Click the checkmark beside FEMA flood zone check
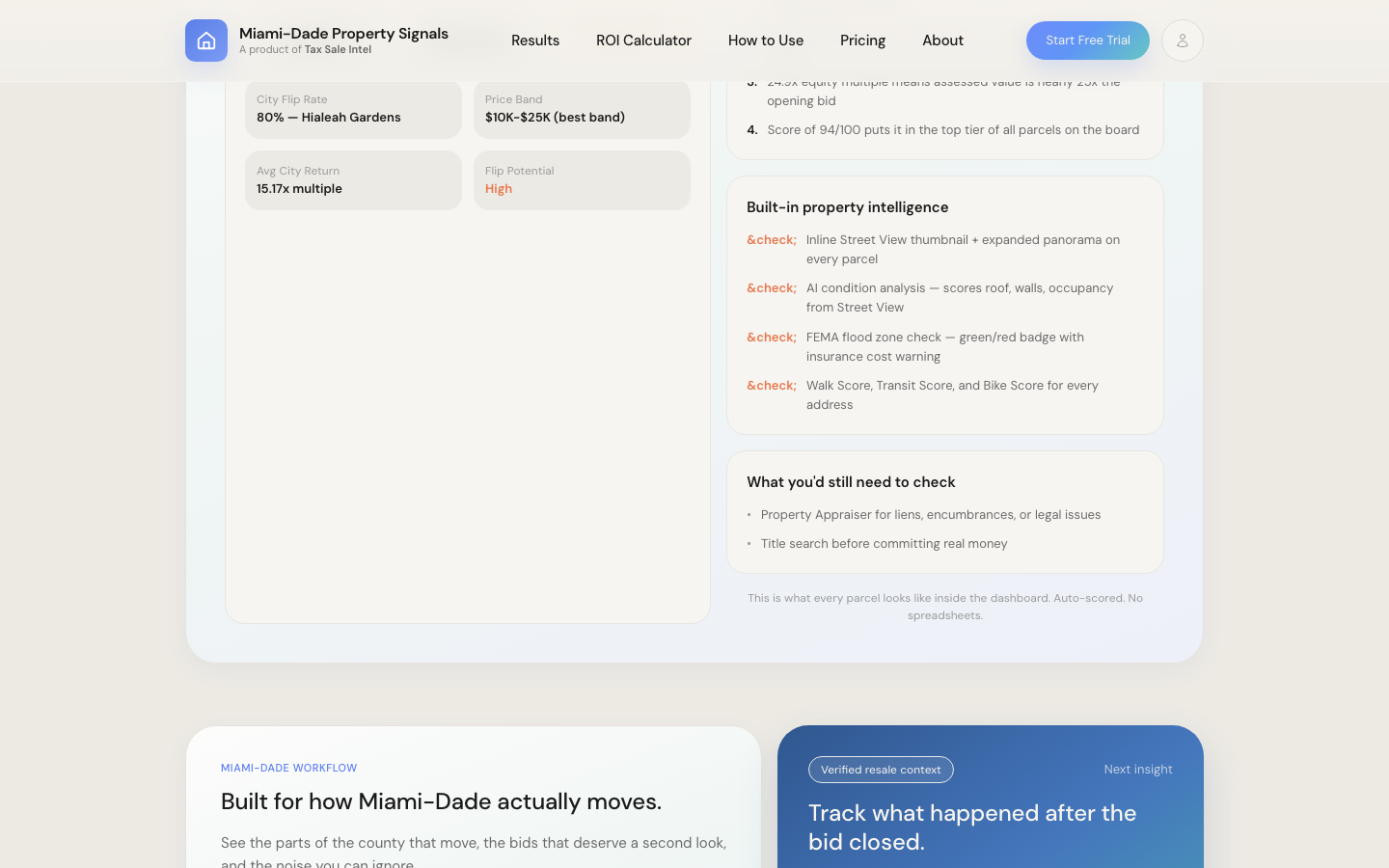 click(x=771, y=338)
